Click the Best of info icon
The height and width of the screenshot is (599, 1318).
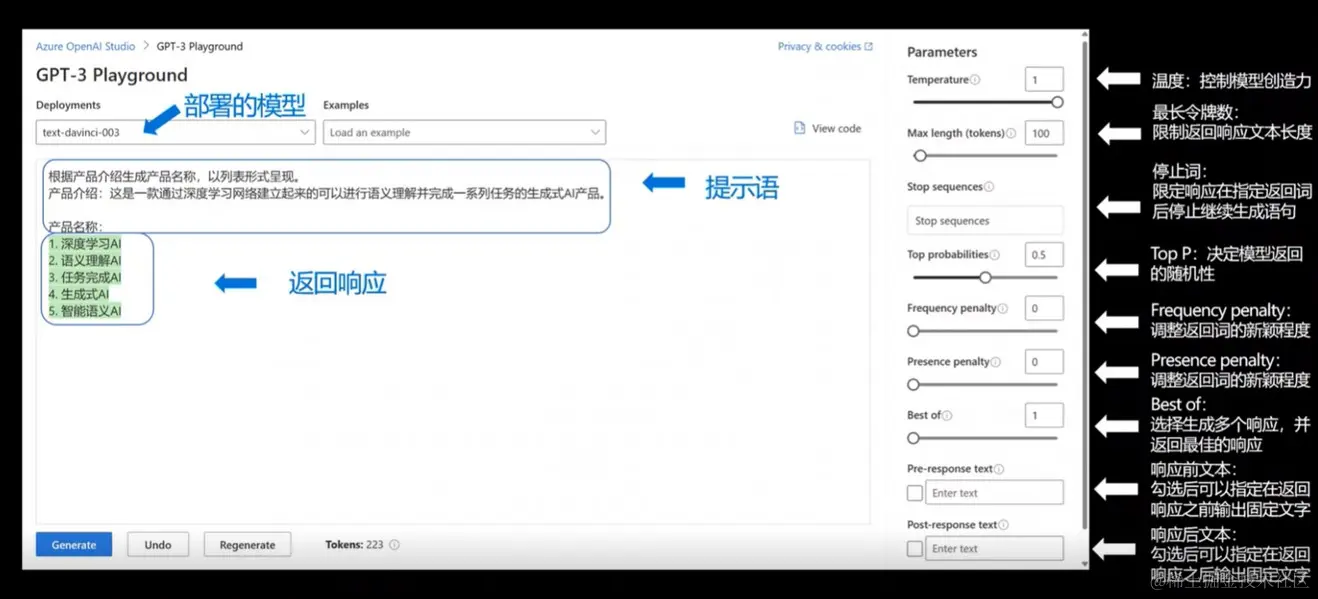click(947, 416)
